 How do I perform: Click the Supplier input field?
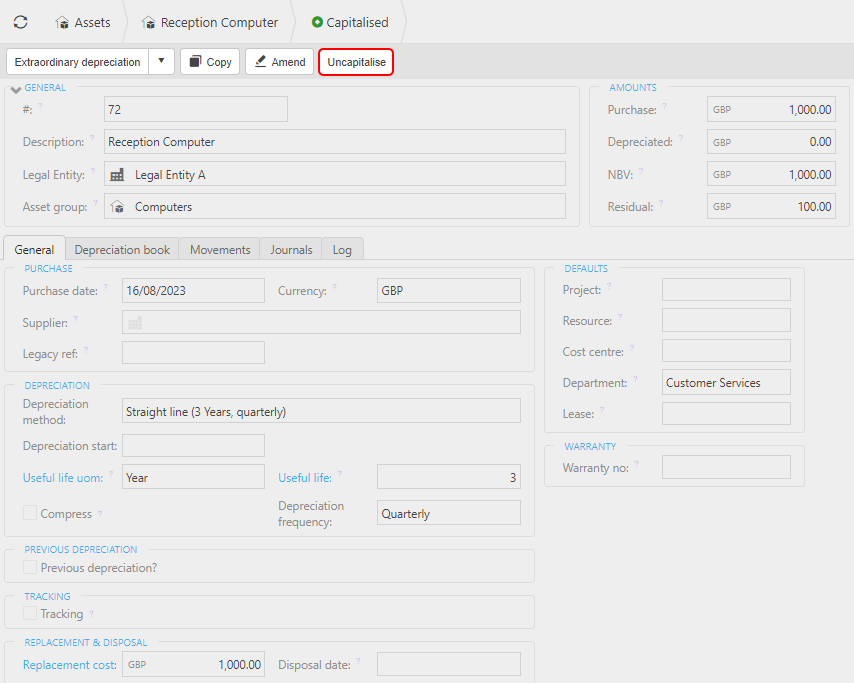coord(321,322)
